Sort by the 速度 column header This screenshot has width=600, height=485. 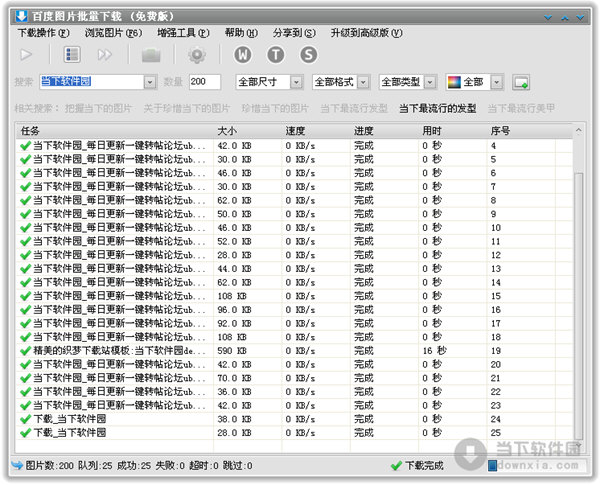[x=316, y=131]
